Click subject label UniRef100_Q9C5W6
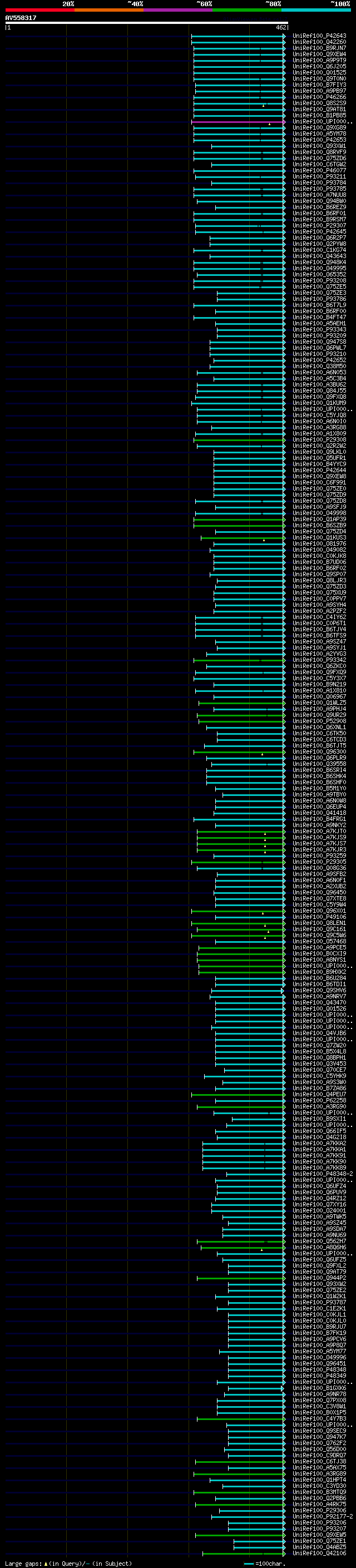This screenshot has height=1568, width=356. click(x=319, y=936)
